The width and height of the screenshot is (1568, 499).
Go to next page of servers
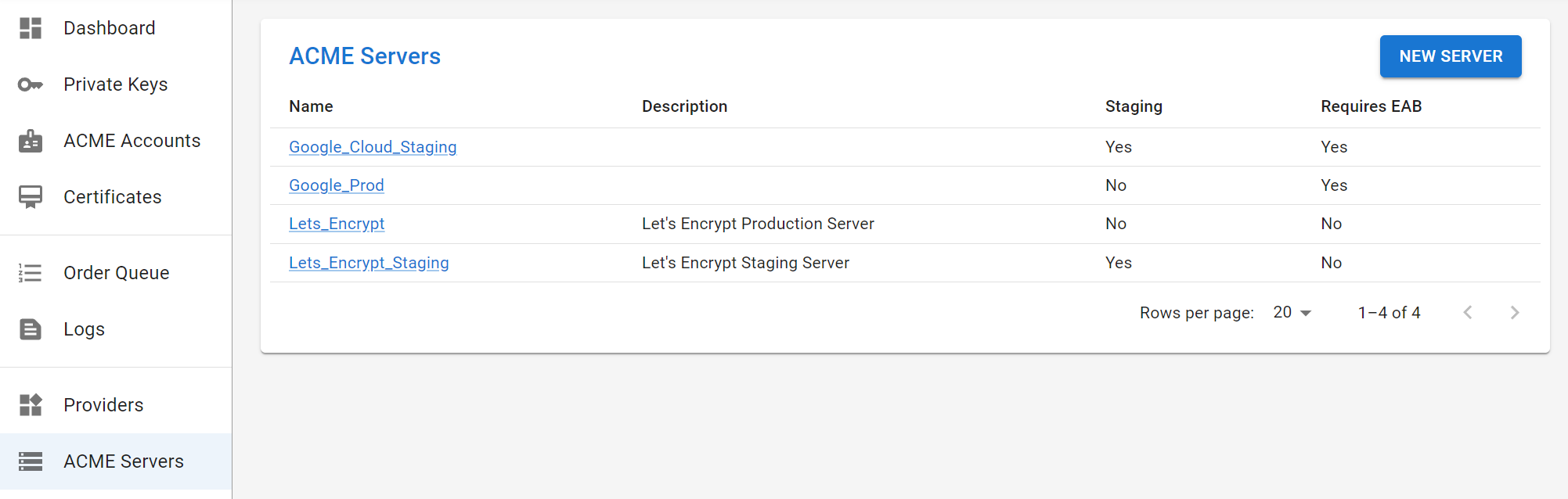(1514, 313)
